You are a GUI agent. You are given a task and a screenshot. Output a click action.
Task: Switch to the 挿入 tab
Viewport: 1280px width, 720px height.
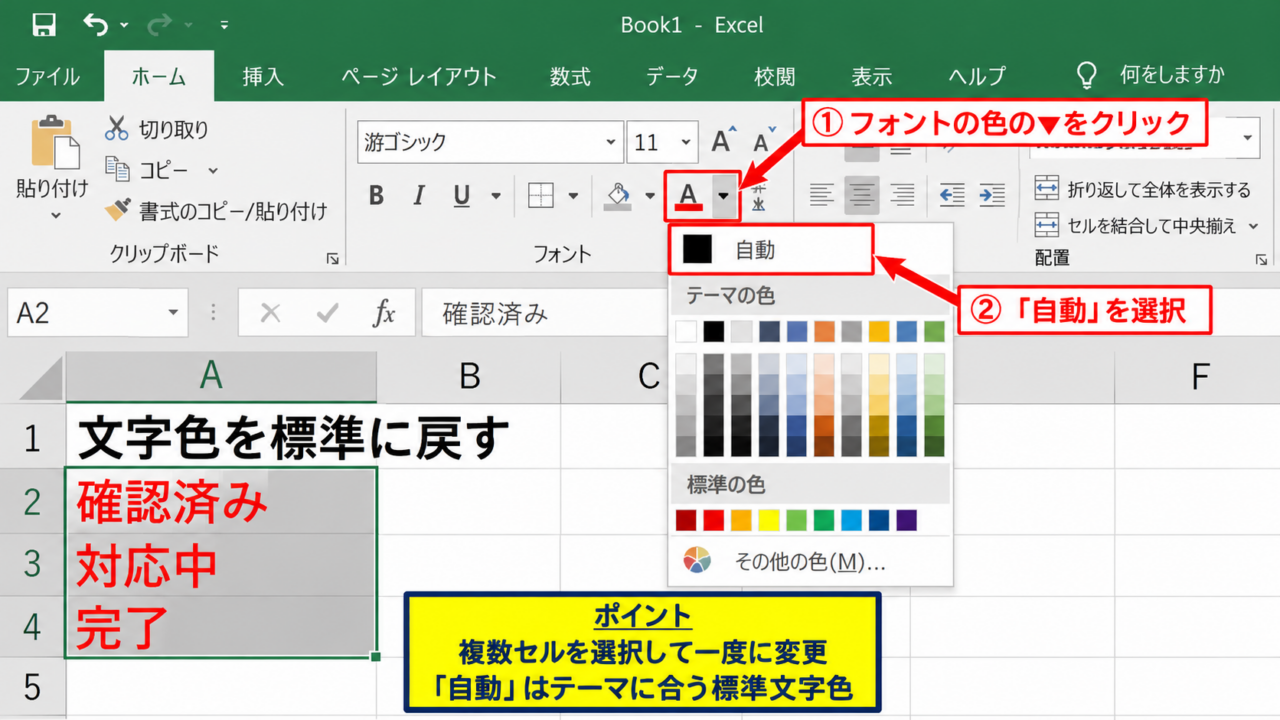[263, 76]
